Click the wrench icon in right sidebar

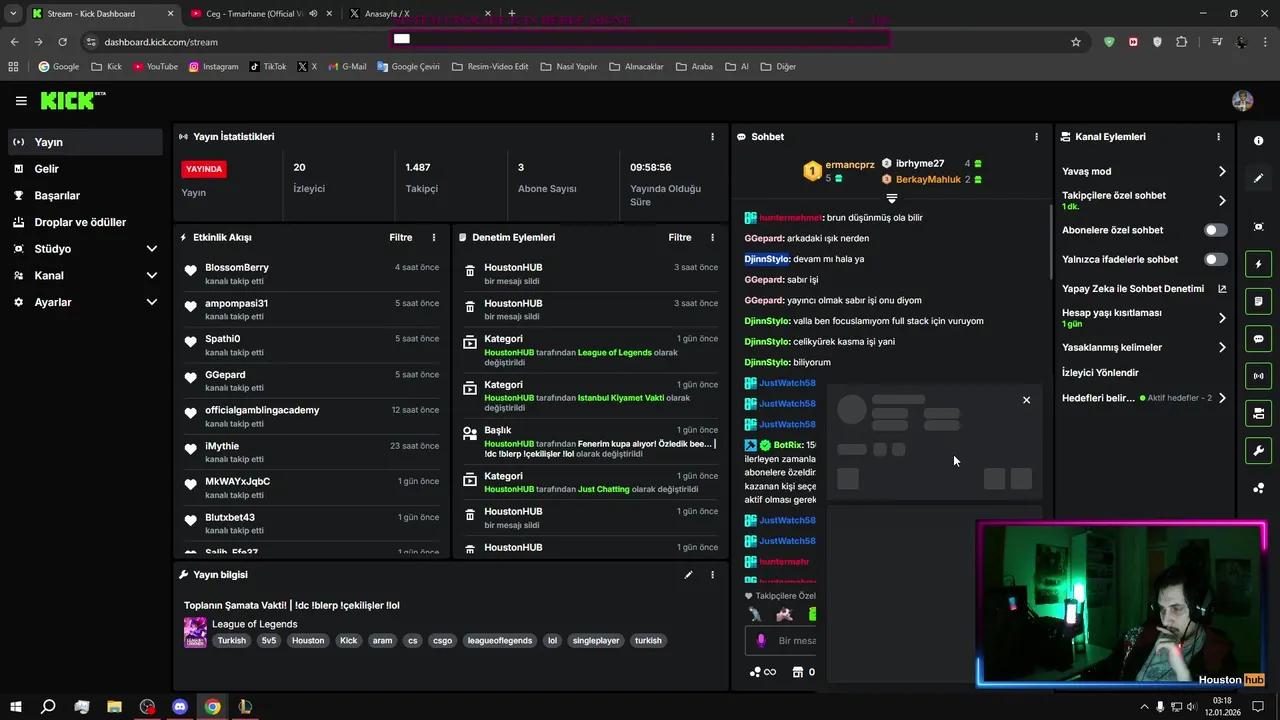[1258, 450]
